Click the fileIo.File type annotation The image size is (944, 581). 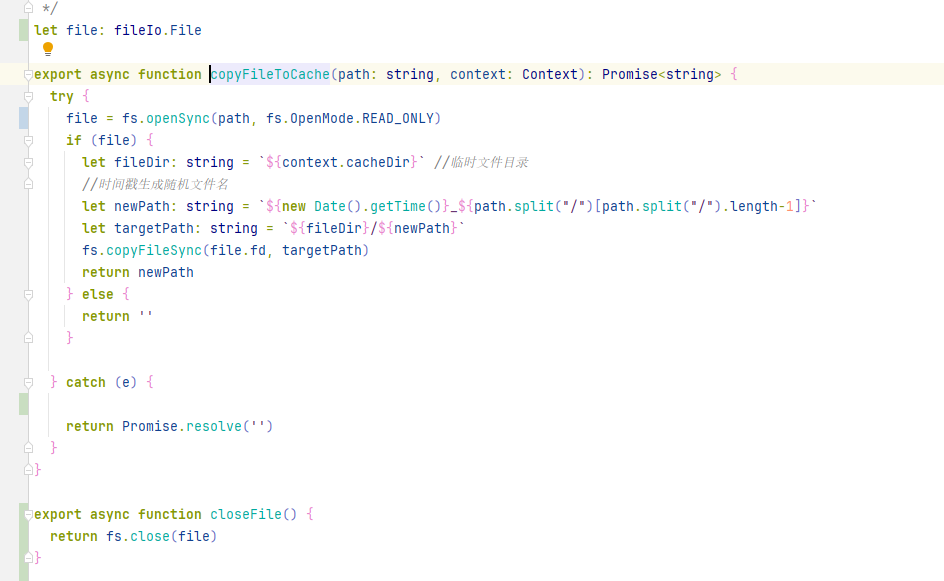[158, 31]
